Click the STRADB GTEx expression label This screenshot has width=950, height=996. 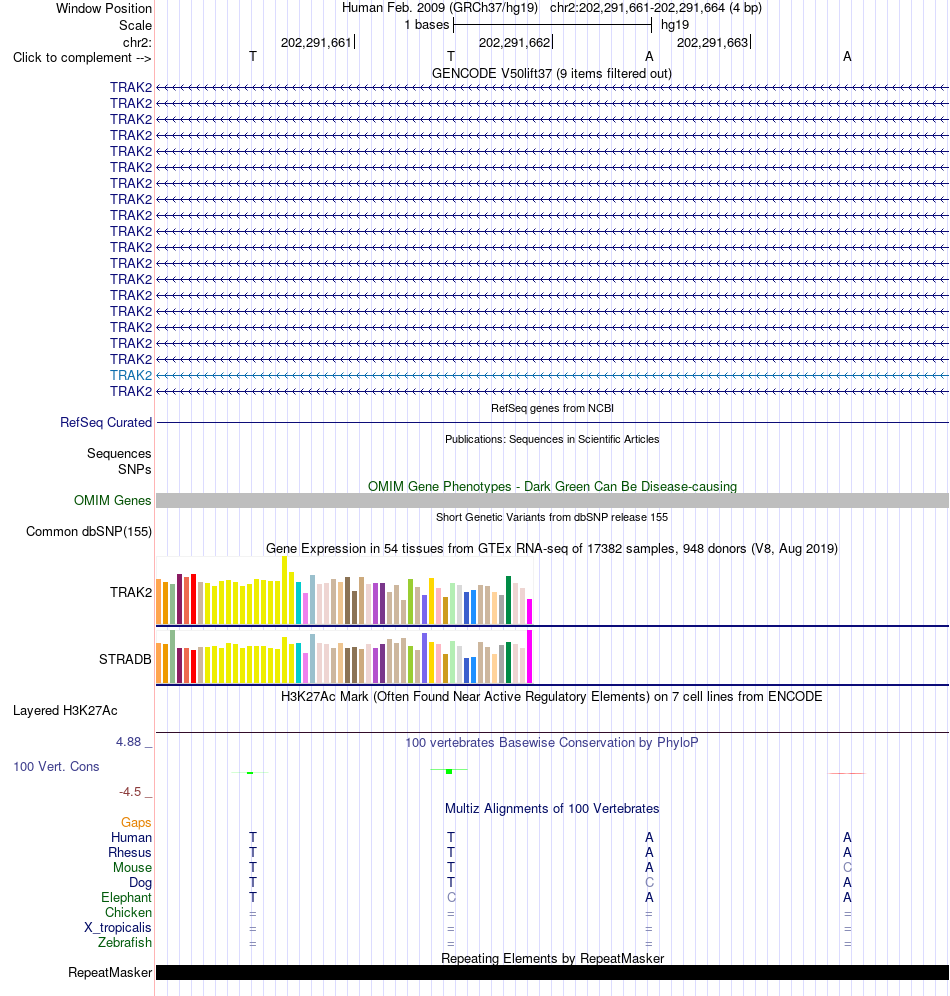(x=125, y=659)
